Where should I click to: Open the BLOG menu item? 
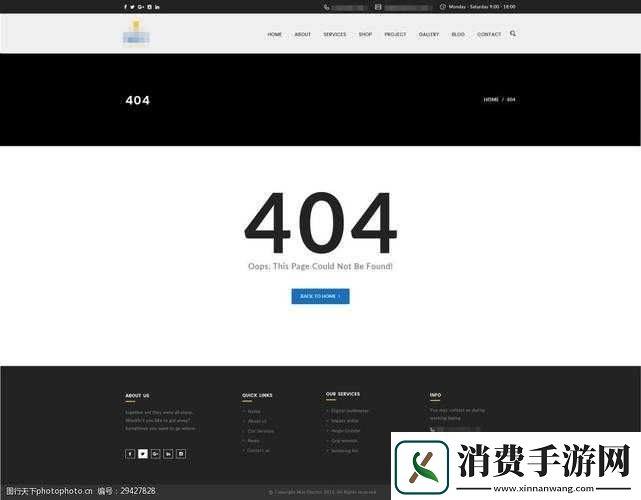pyautogui.click(x=458, y=34)
